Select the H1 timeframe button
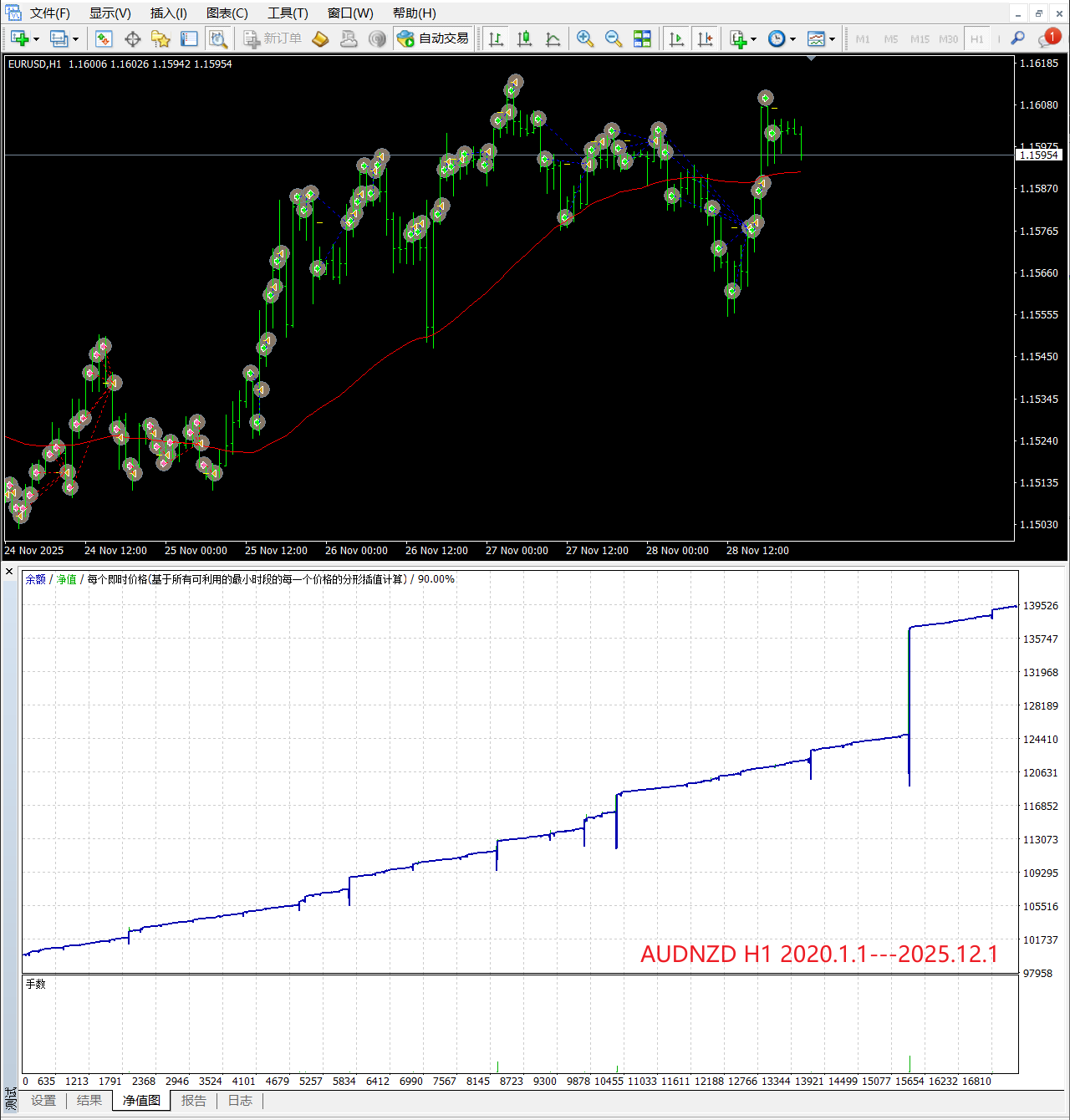 (976, 38)
